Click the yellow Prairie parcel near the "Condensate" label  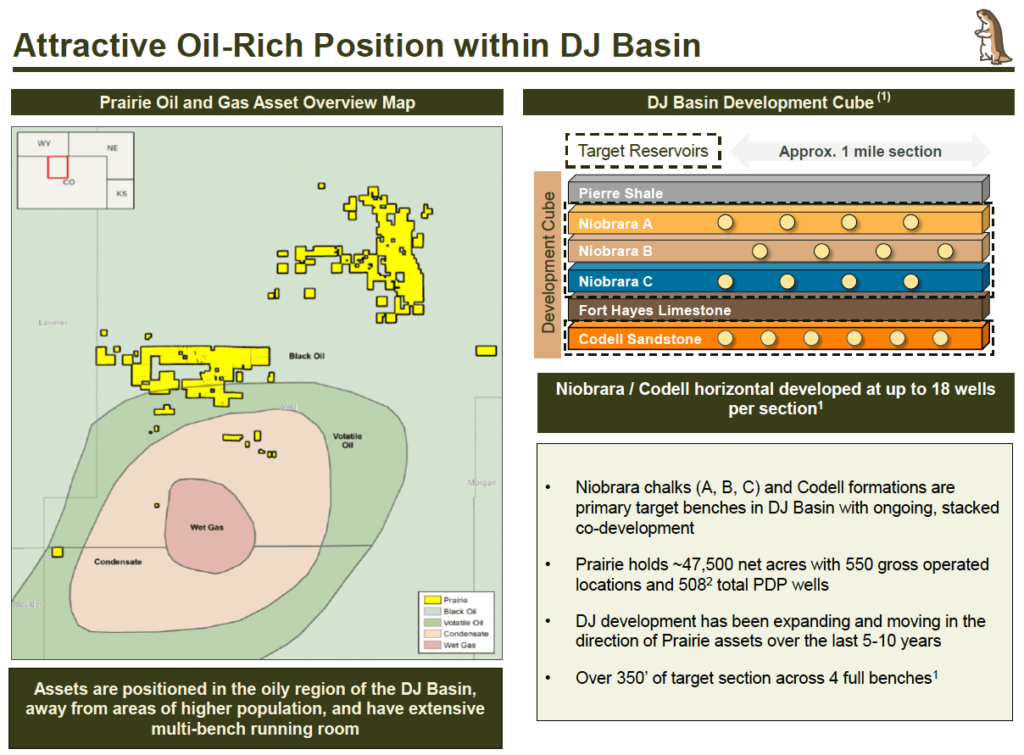pyautogui.click(x=57, y=553)
